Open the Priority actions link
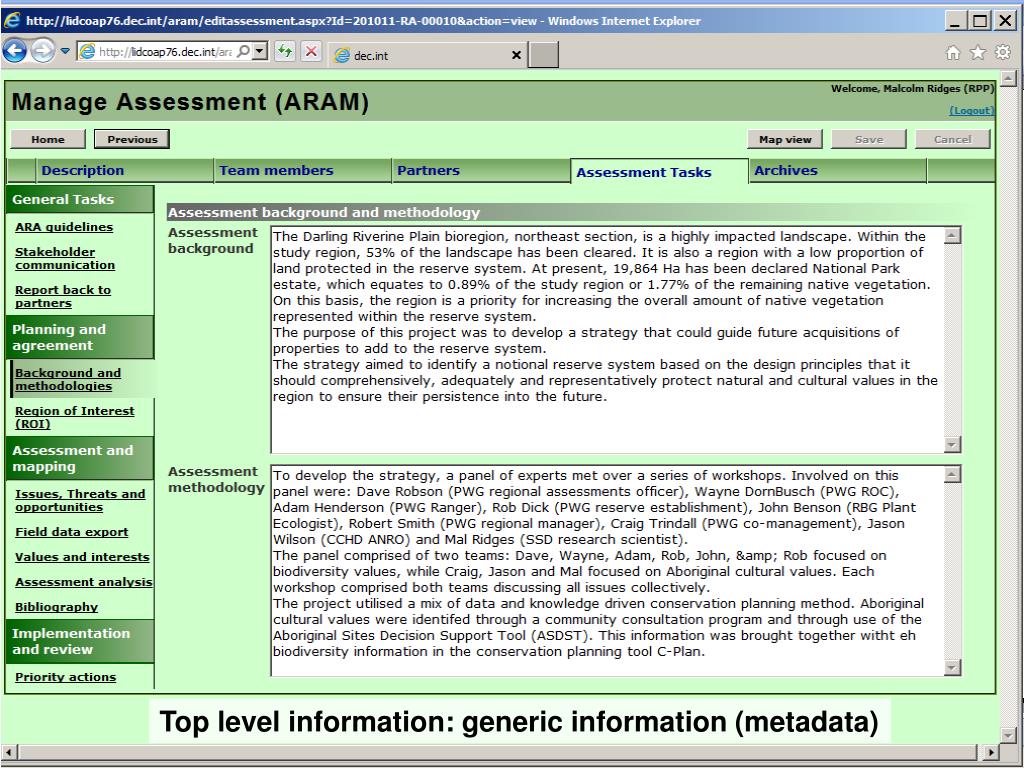The height and width of the screenshot is (768, 1024). coord(65,677)
